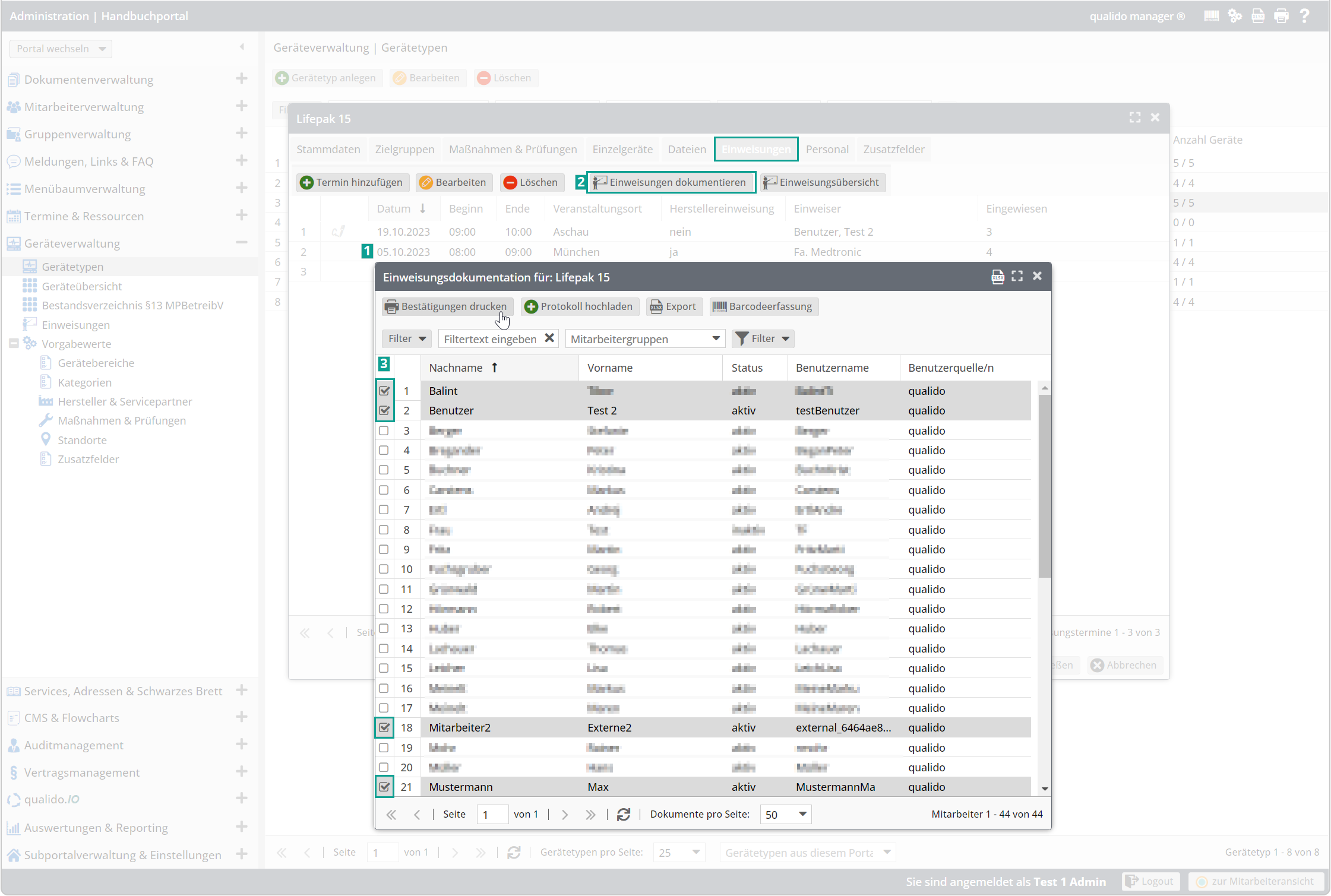Click the Filtertext eingeben input field
This screenshot has height=896, width=1331.
click(x=490, y=338)
